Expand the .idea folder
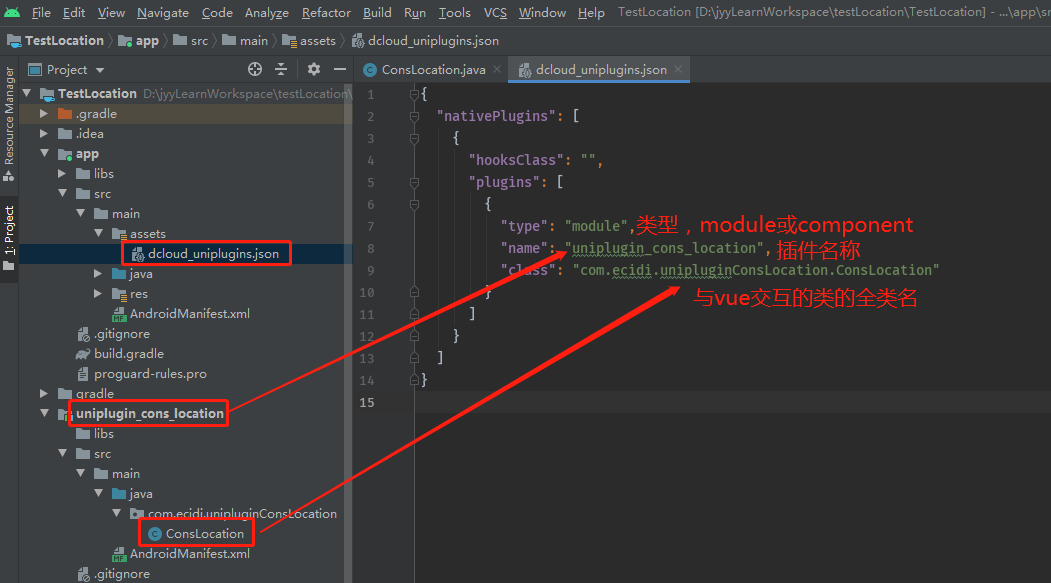The width and height of the screenshot is (1051, 583). coord(44,133)
